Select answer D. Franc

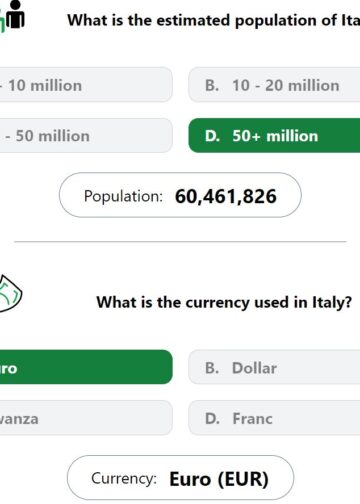pyautogui.click(x=274, y=418)
